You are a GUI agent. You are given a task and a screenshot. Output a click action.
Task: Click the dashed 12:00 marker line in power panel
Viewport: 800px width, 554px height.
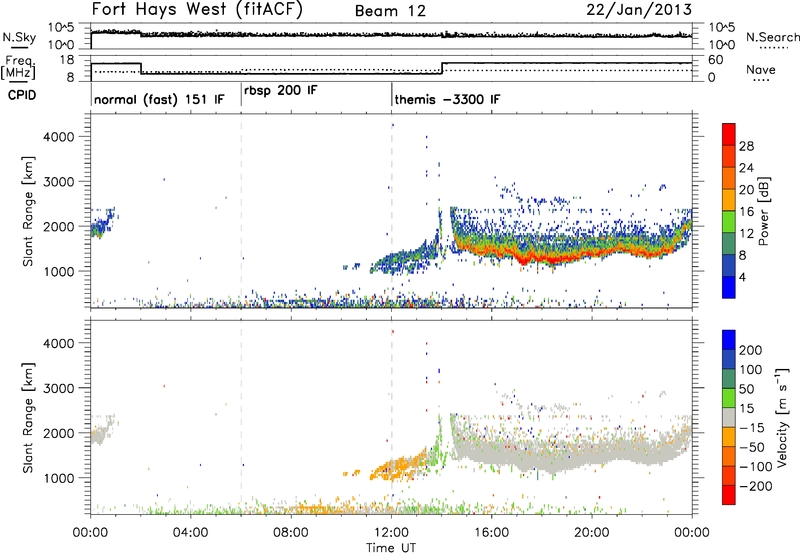pyautogui.click(x=392, y=211)
